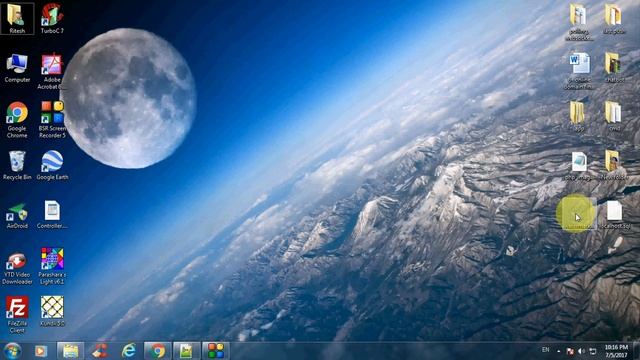Open the app folder
640x360 pixels.
pos(578,116)
